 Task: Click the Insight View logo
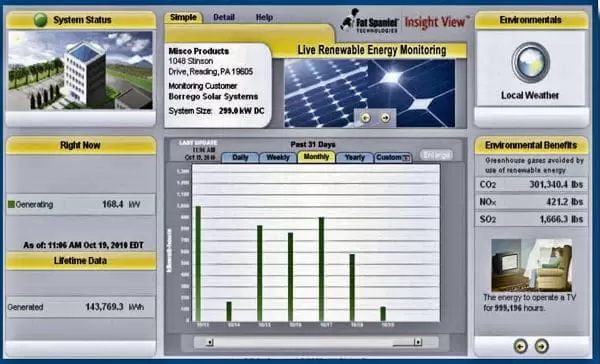tap(436, 22)
